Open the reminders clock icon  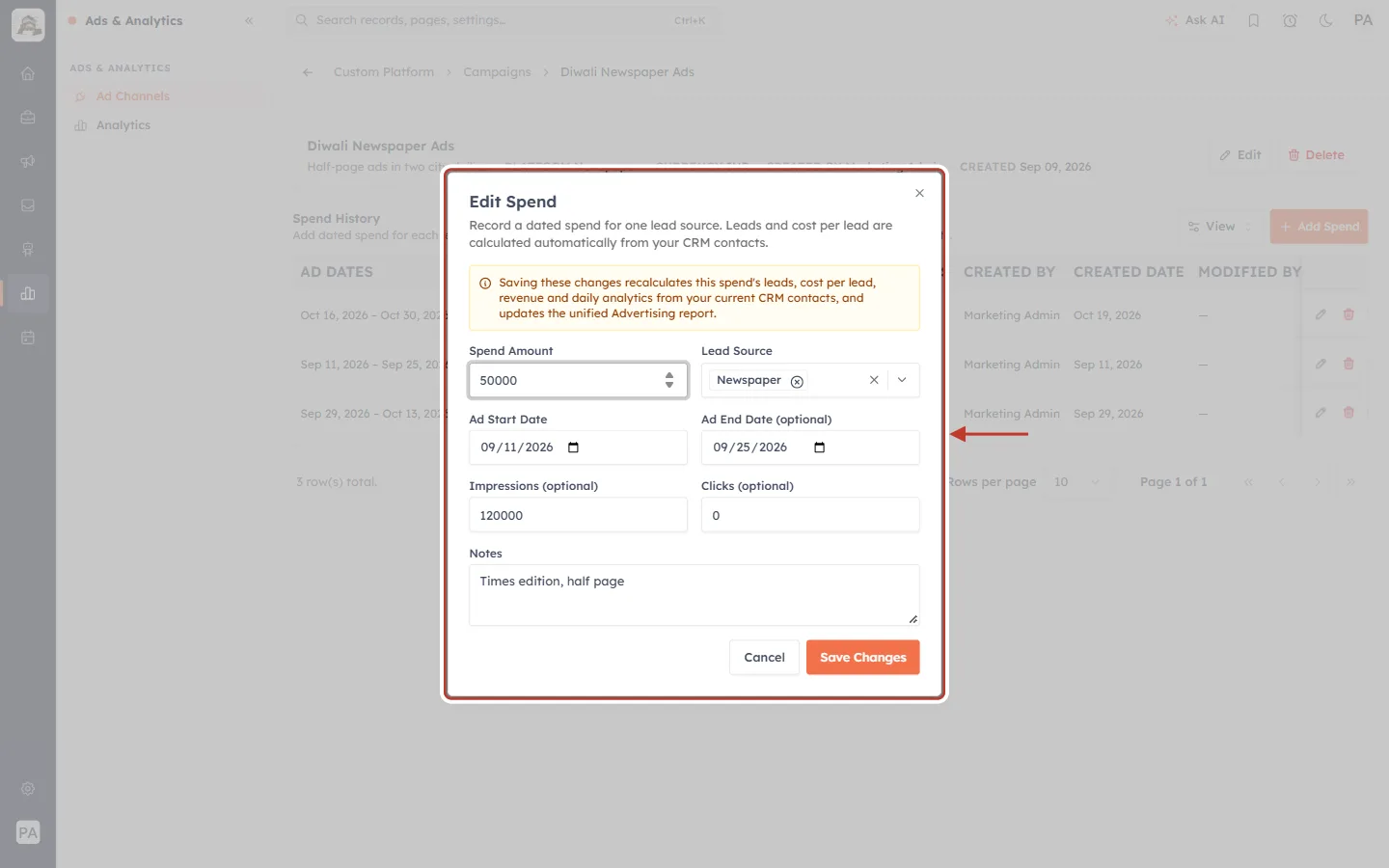pyautogui.click(x=1290, y=20)
